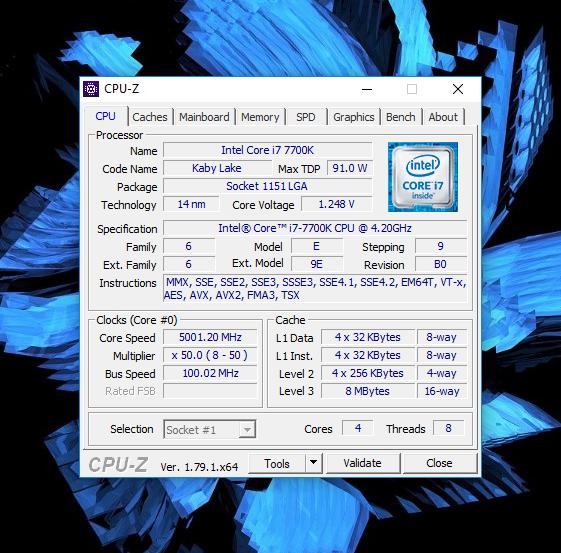Click the Model value 'E'

[x=317, y=246]
